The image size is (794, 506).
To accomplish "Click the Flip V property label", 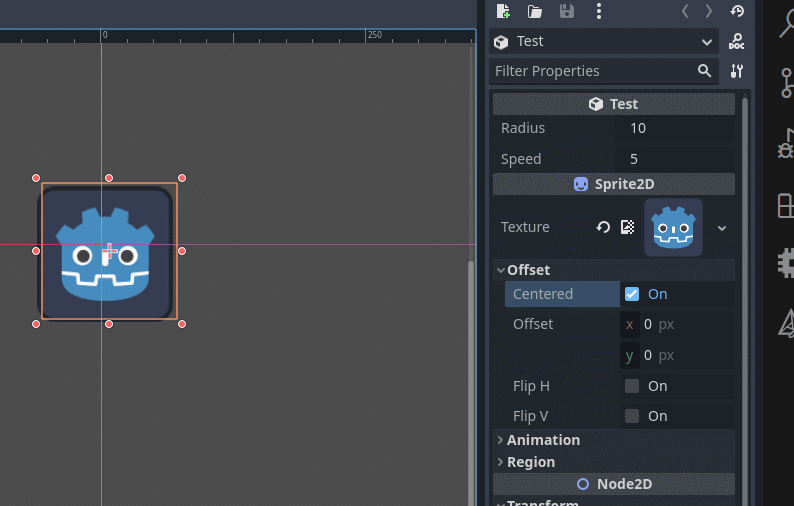I will coord(530,416).
